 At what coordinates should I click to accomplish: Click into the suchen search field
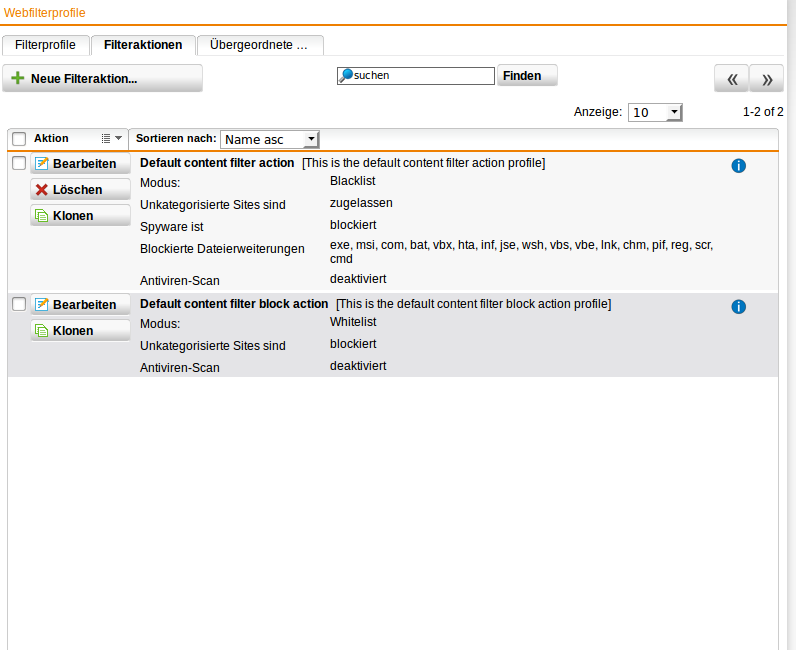tap(422, 75)
